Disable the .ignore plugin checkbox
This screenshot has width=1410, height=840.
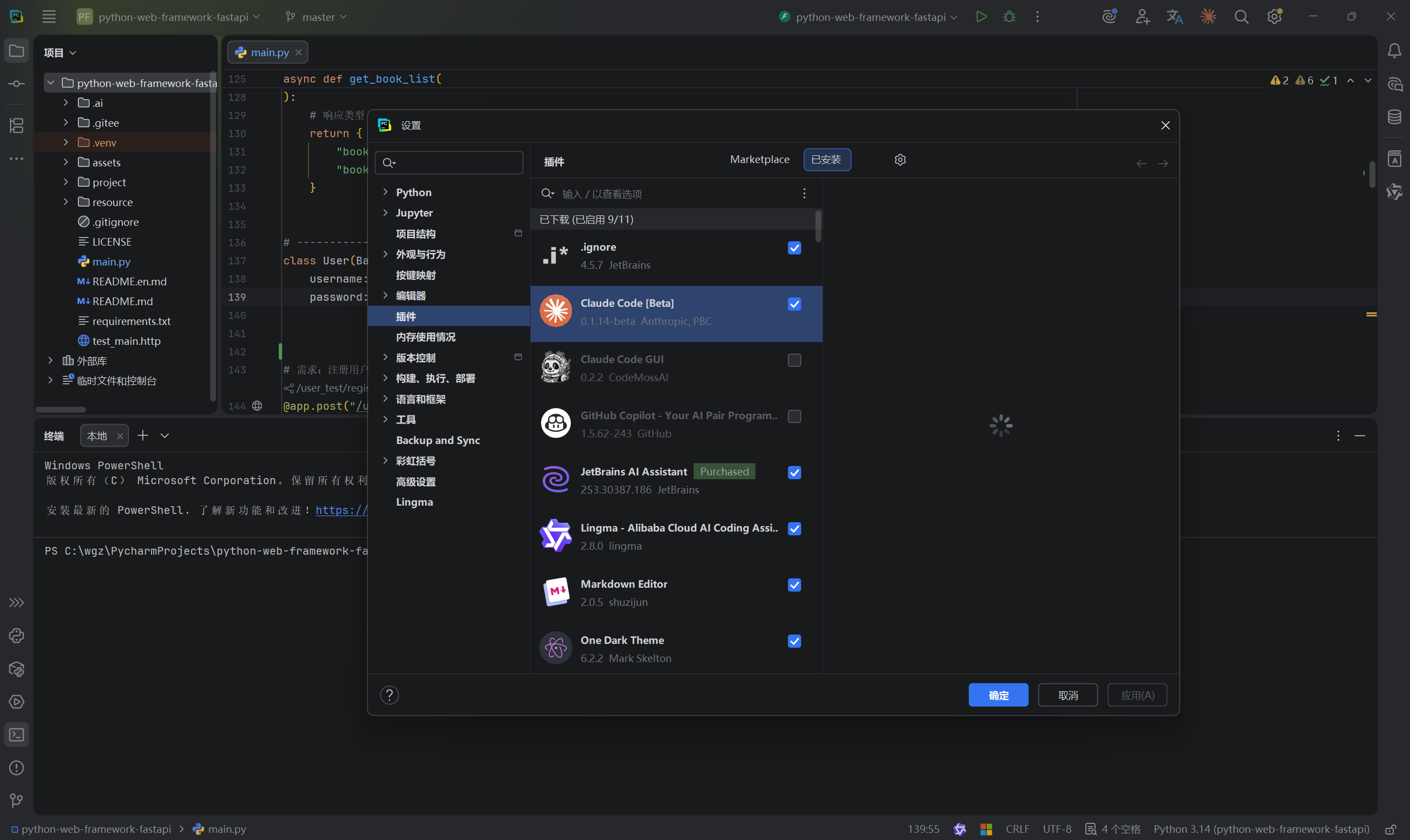coord(794,248)
